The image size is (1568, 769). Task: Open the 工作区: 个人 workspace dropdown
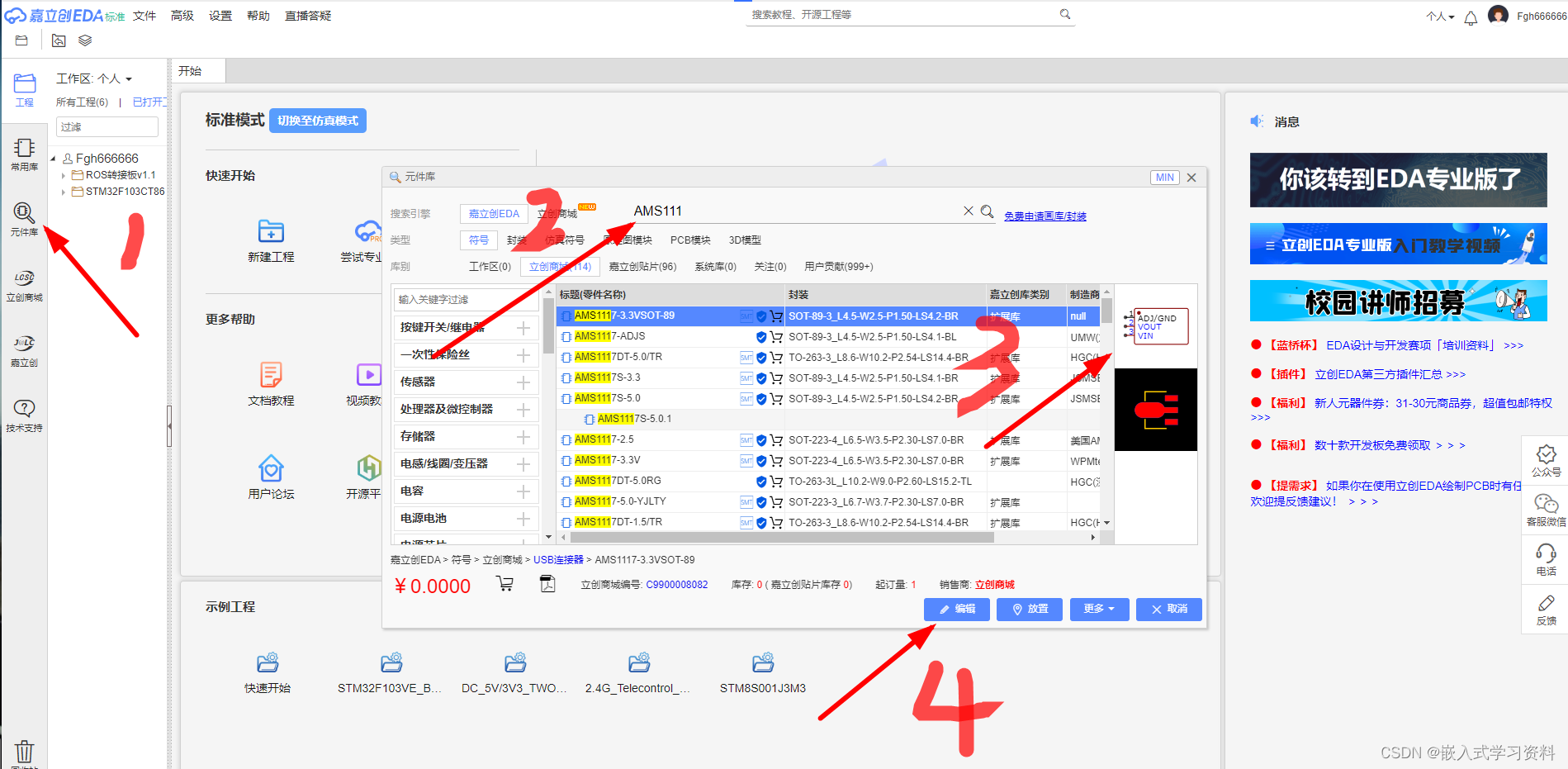click(x=94, y=78)
